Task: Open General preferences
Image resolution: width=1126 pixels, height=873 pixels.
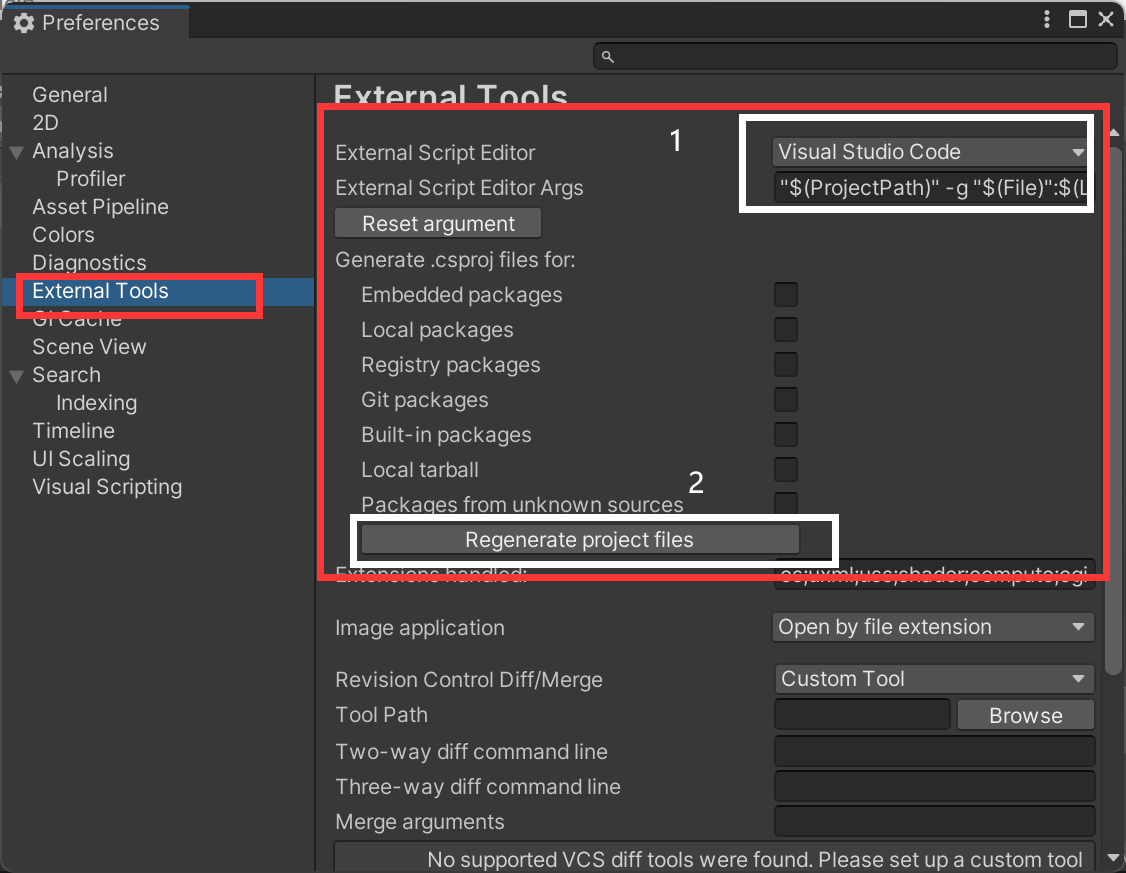Action: click(70, 95)
